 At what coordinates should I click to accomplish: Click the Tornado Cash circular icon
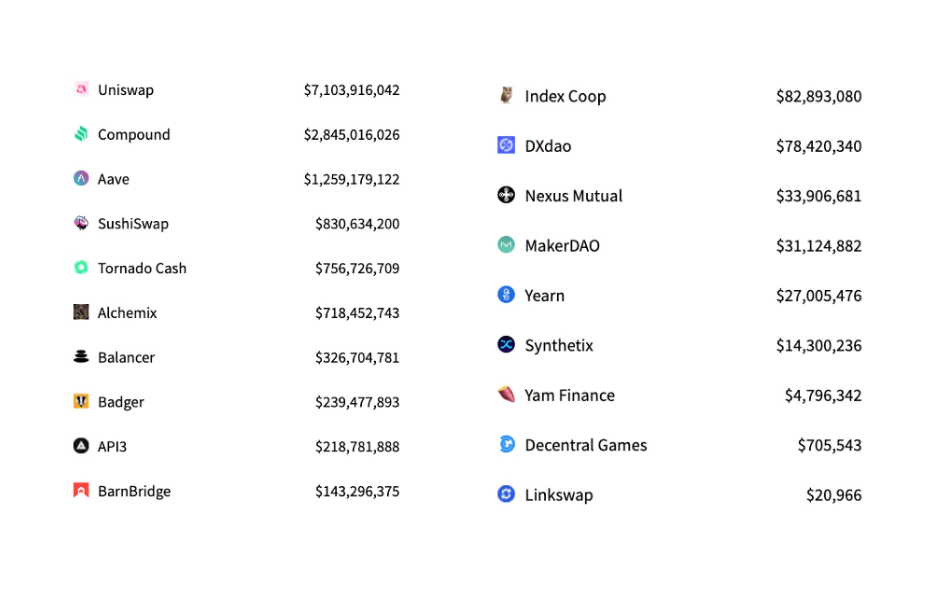point(81,268)
